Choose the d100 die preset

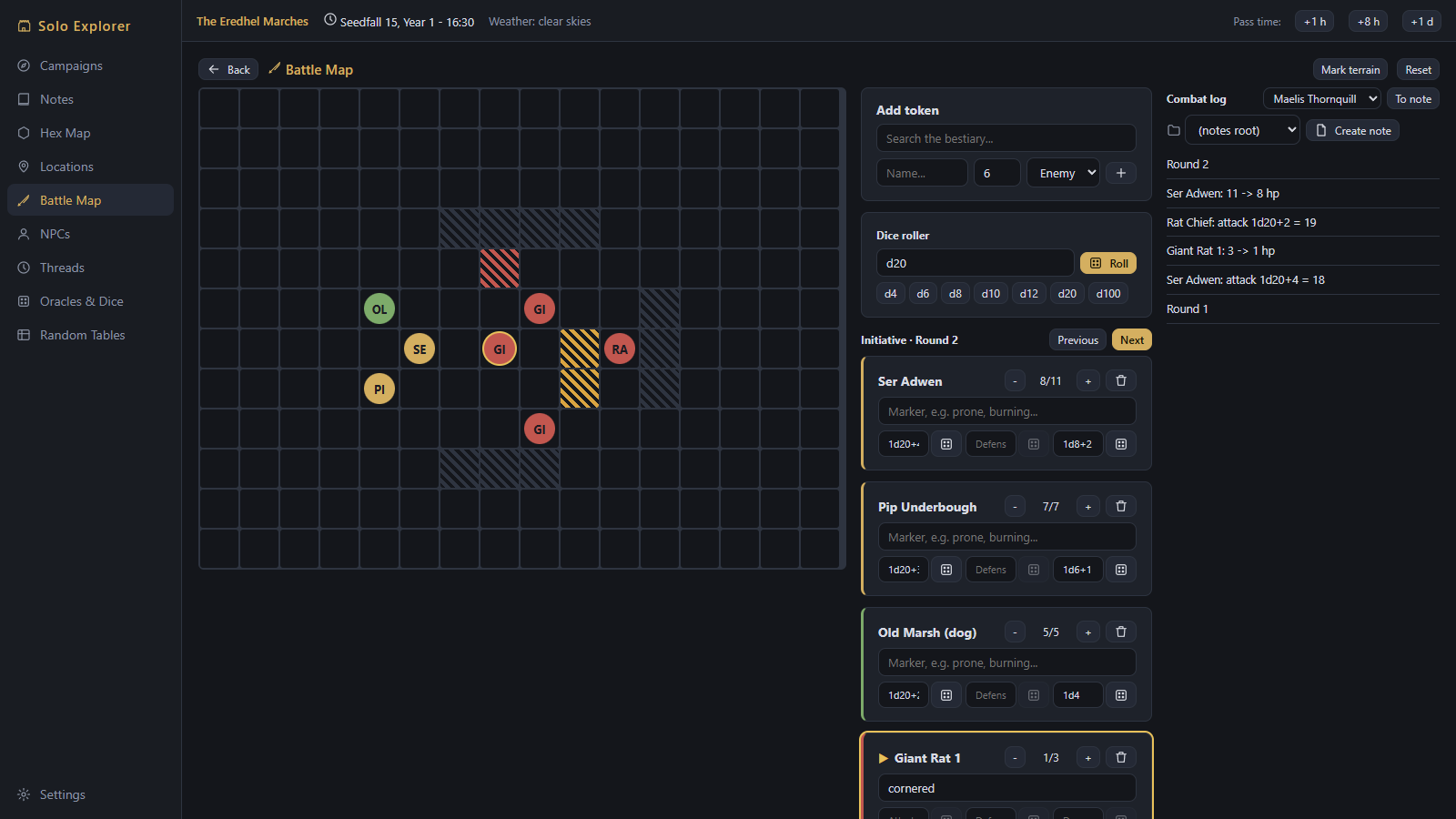[1108, 294]
